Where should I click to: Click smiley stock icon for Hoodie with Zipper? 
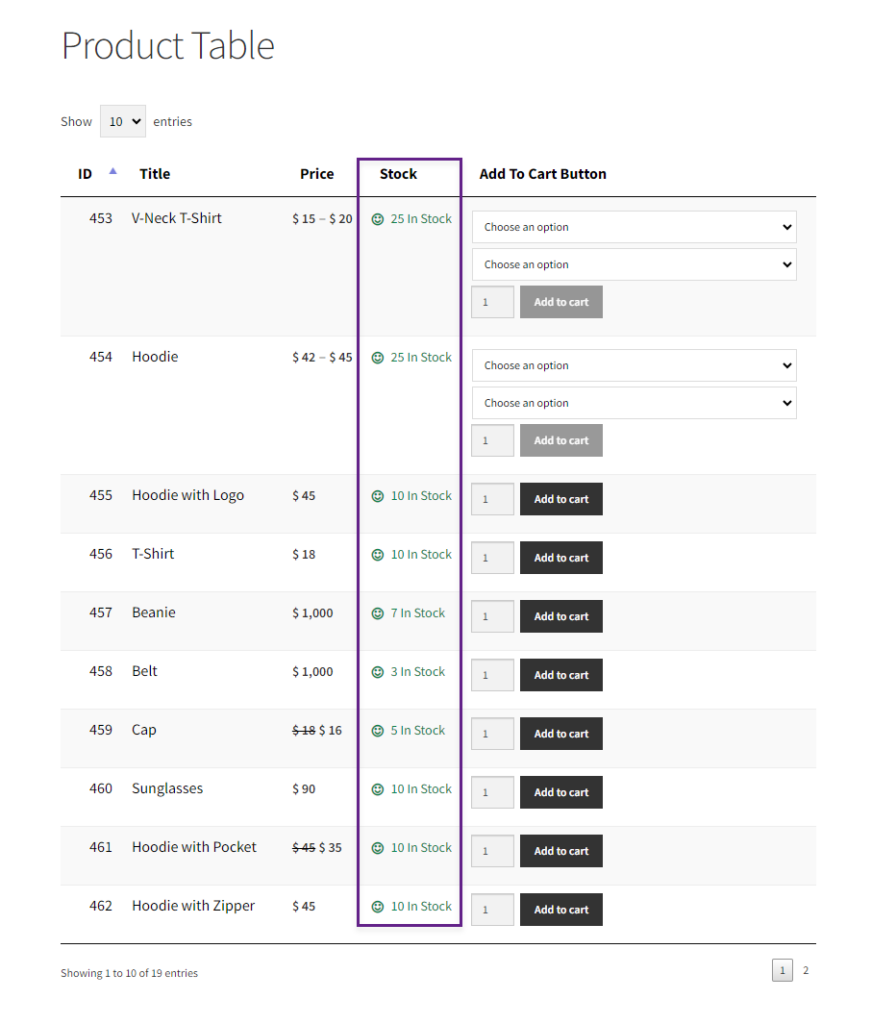(377, 906)
